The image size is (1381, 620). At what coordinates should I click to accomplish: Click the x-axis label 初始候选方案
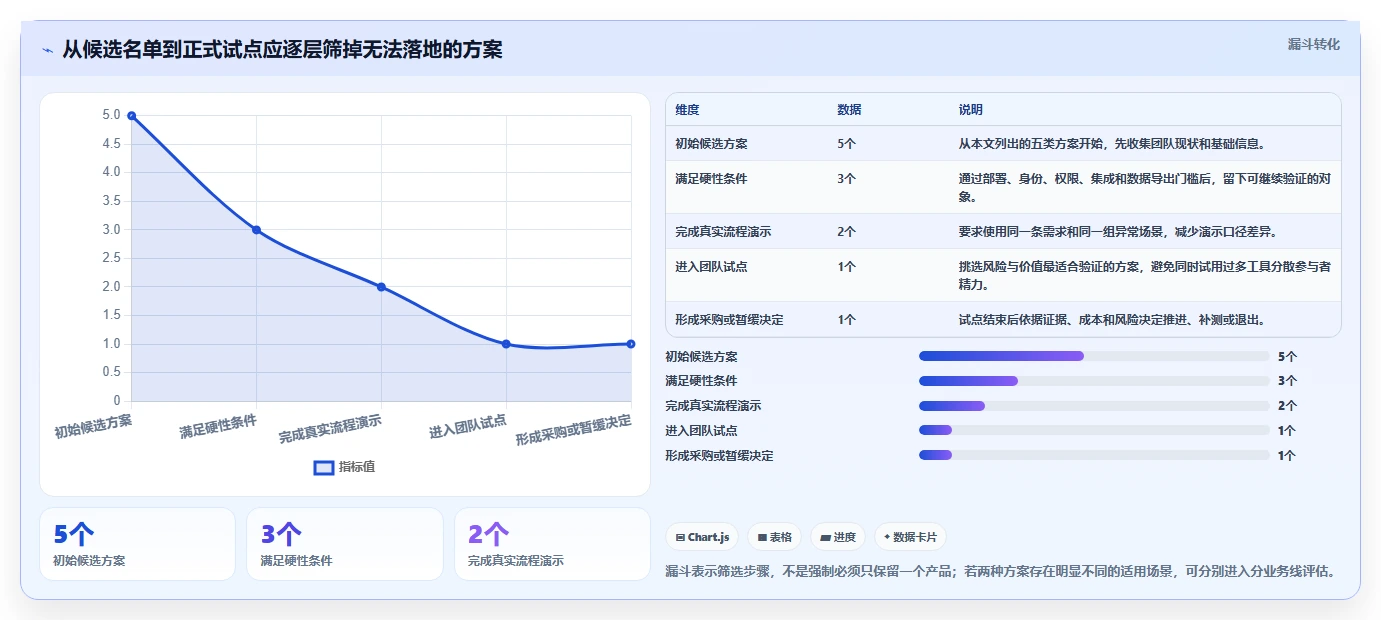pyautogui.click(x=93, y=427)
